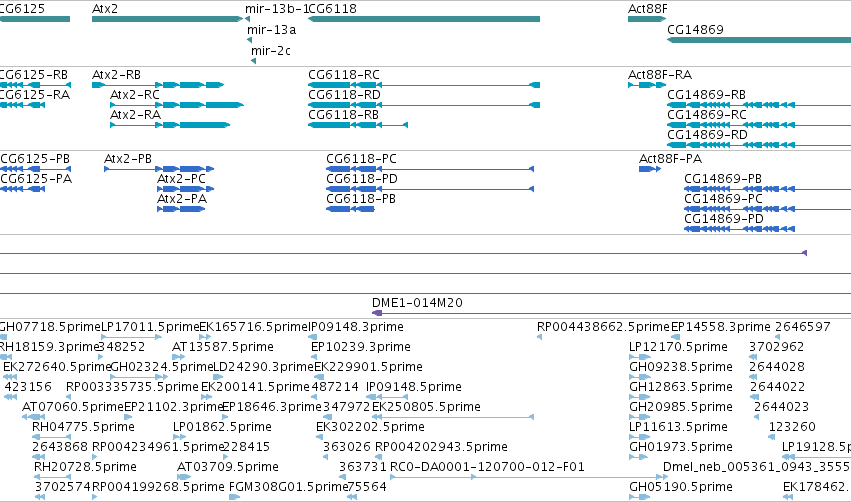Select protein Act88F-PA label
The height and width of the screenshot is (502, 851).
click(671, 158)
